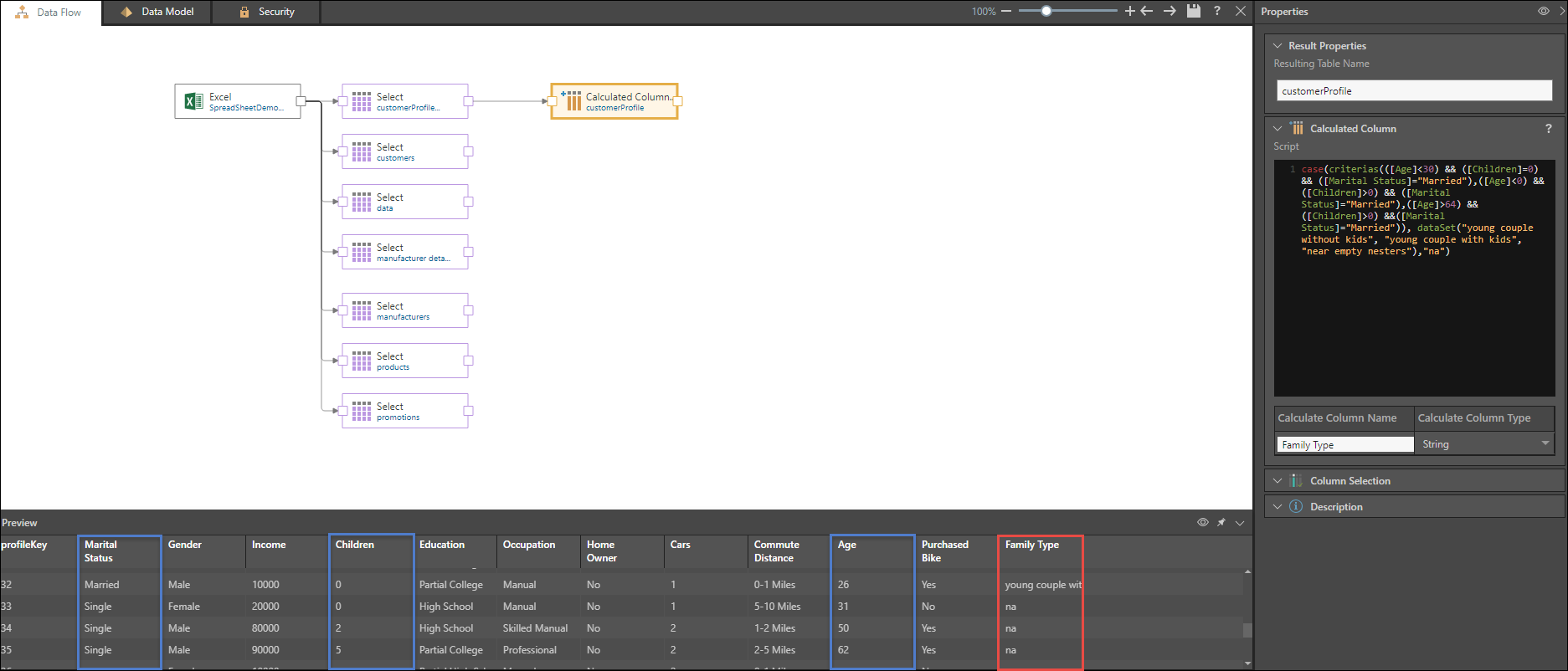Screen dimensions: 1568x671
Task: Click the undo left arrow icon
Action: [1147, 11]
